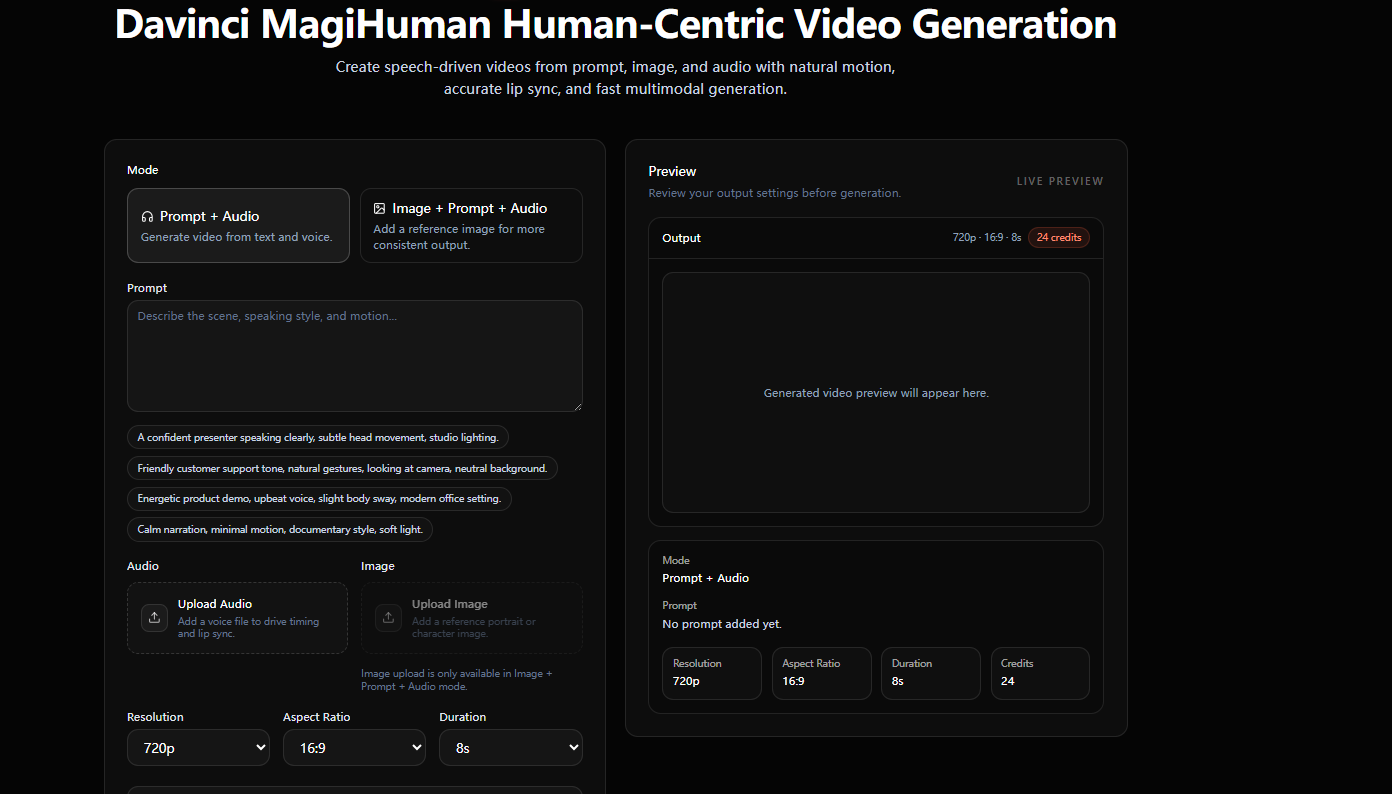Click the Davinci MagiHuman page heading
1392x794 pixels.
point(616,24)
